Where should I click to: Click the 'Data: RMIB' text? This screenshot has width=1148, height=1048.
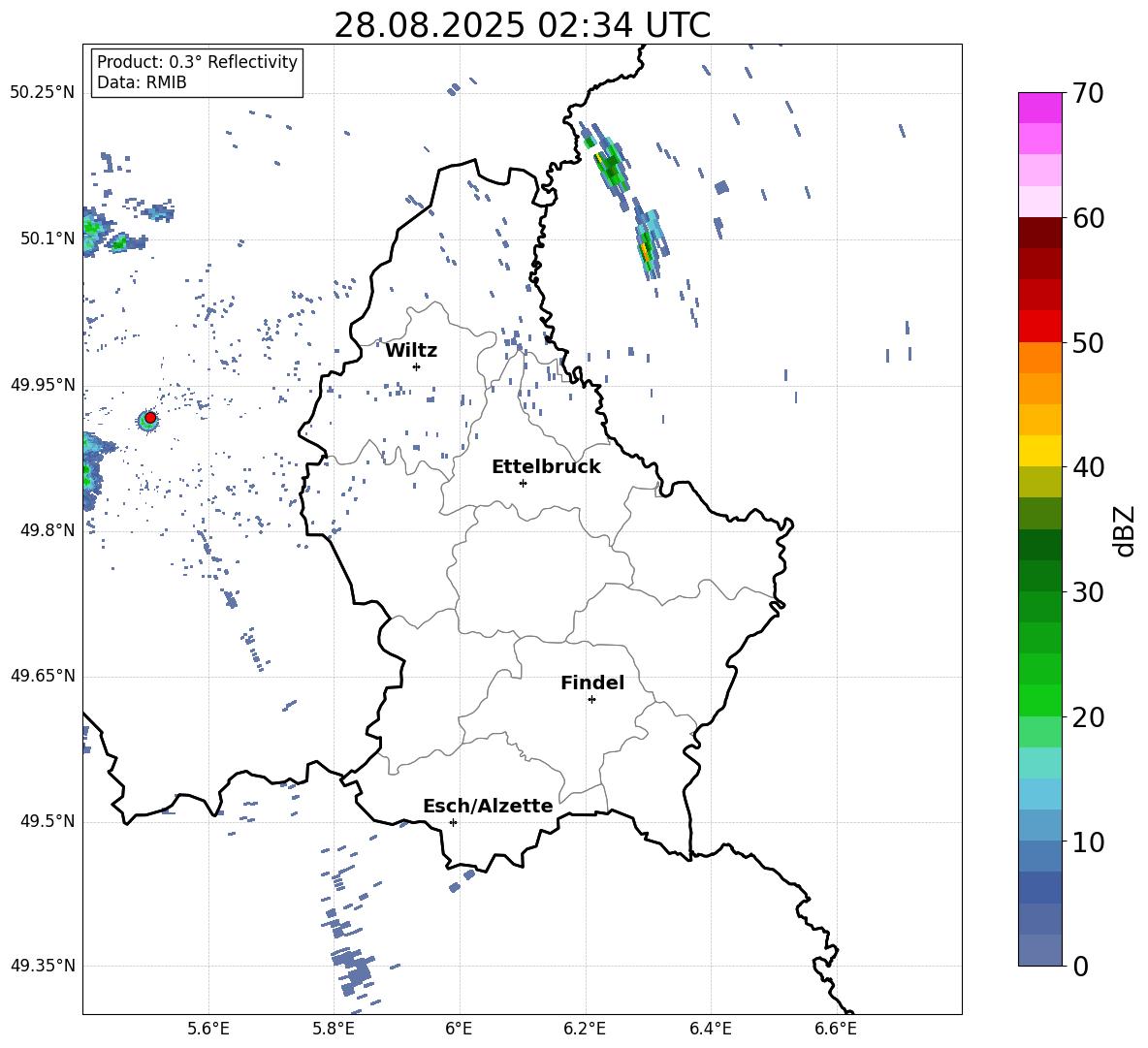[142, 82]
